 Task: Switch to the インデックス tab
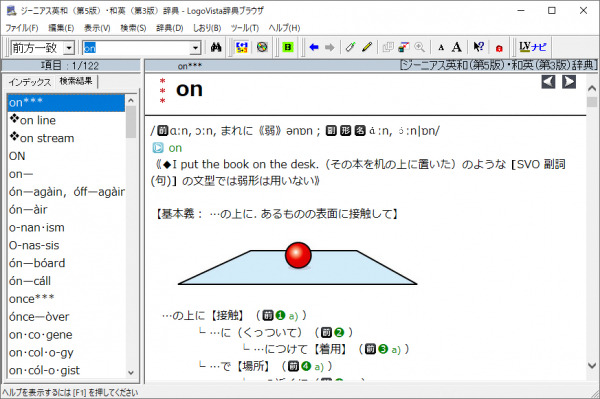(29, 82)
